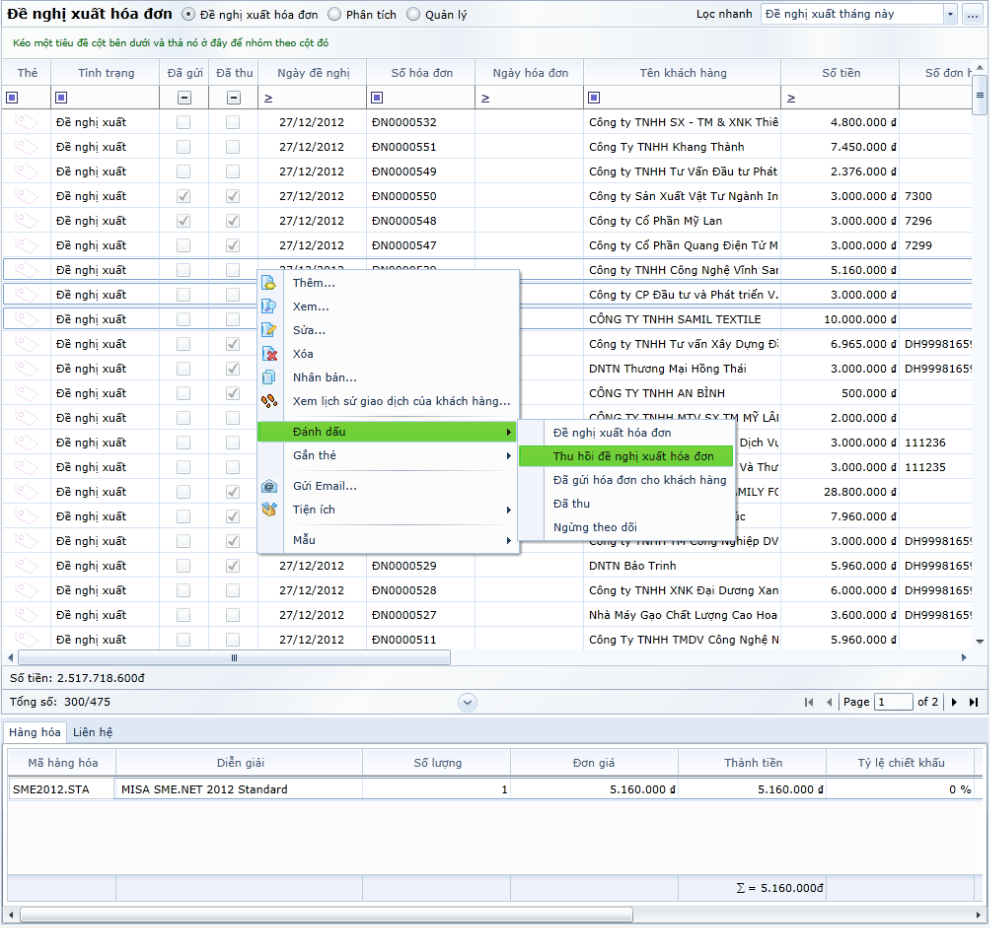Click the red Xóa delete icon
This screenshot has width=990, height=928.
[268, 354]
